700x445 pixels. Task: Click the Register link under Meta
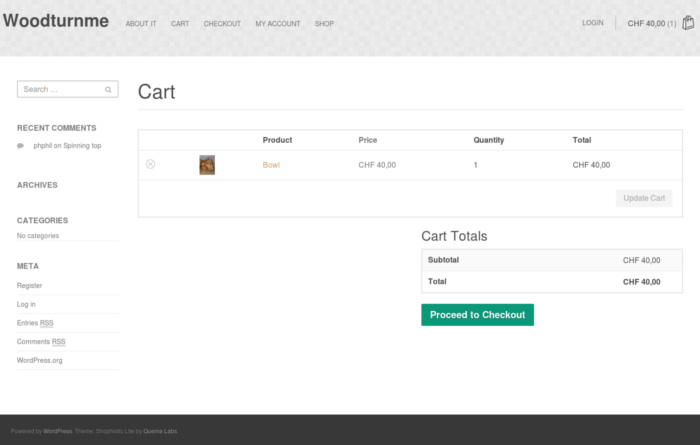pos(29,286)
